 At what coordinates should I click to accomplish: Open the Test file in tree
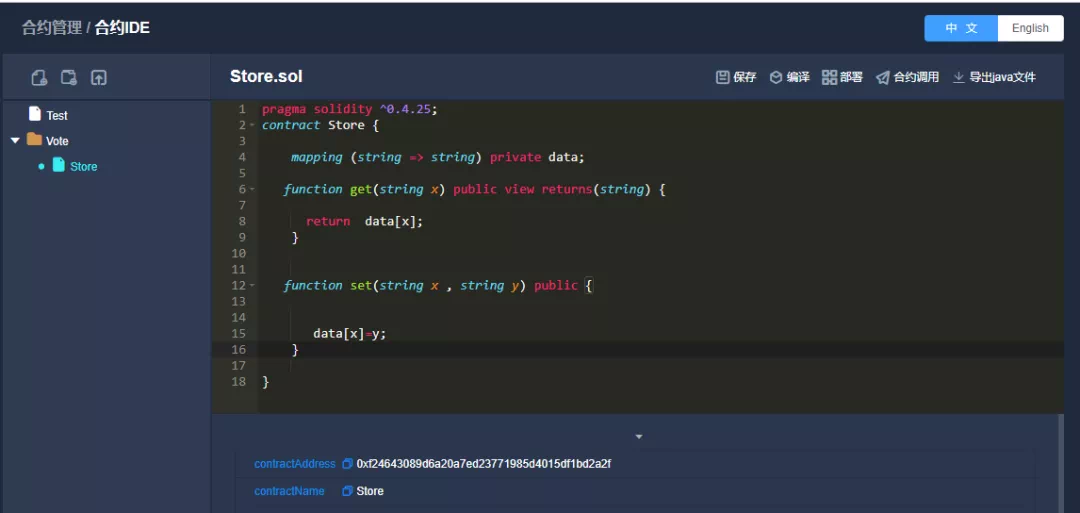(x=57, y=116)
